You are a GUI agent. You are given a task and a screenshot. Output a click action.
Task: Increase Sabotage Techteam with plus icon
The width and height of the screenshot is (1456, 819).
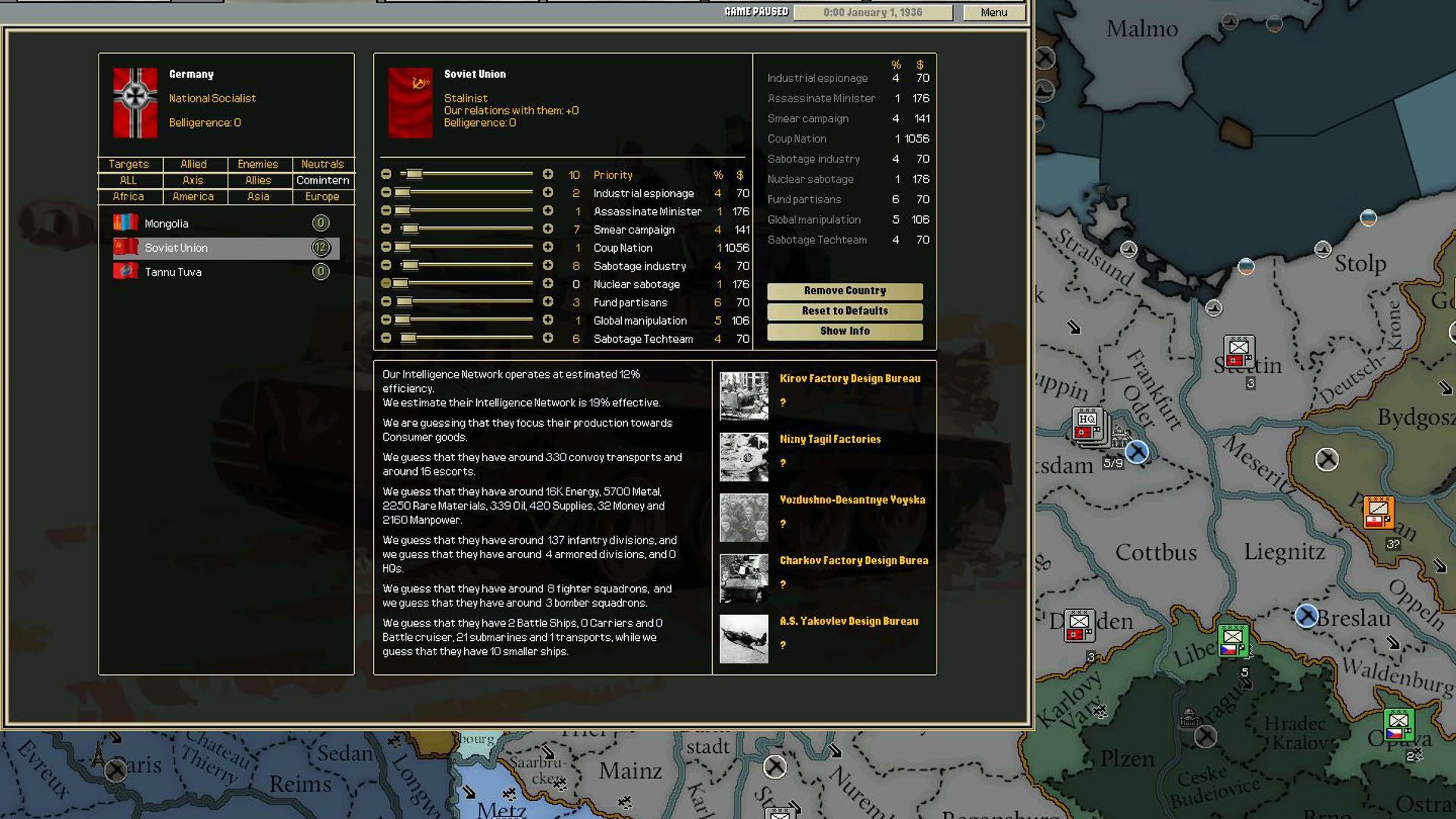548,338
